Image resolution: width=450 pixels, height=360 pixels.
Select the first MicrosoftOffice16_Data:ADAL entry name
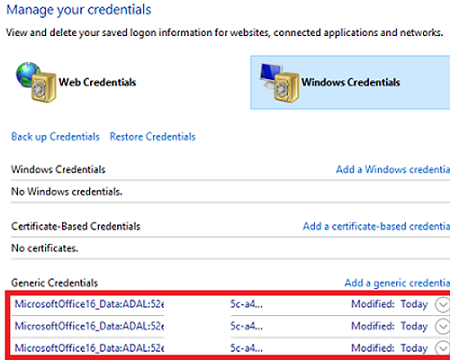tap(89, 304)
